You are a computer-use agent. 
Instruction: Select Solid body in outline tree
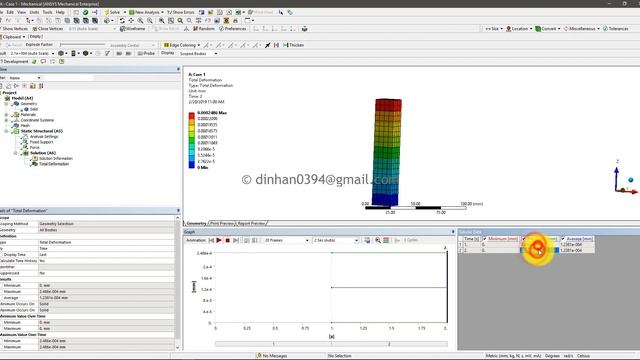pyautogui.click(x=33, y=109)
